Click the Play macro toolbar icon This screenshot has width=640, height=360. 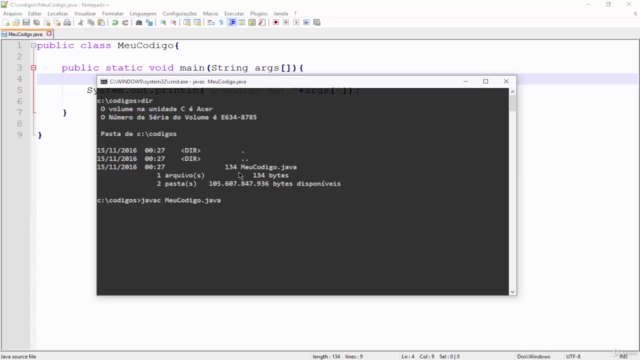pos(296,22)
